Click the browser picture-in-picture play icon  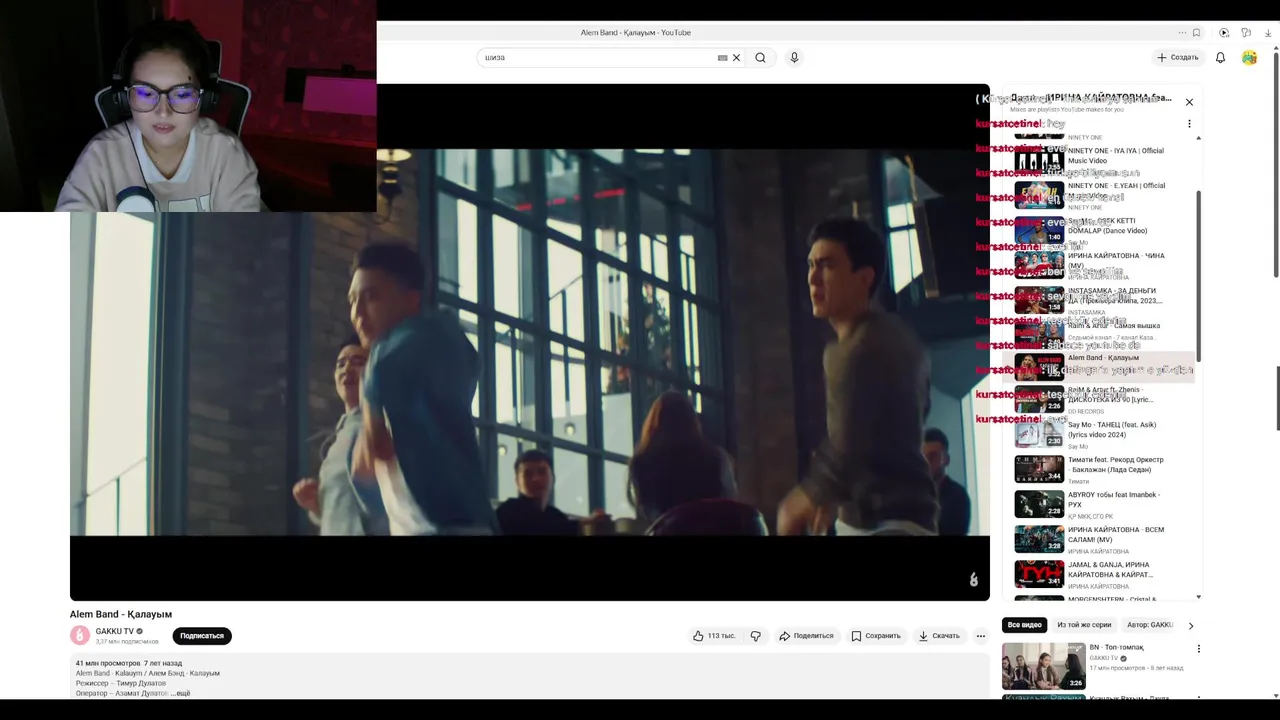[1224, 33]
